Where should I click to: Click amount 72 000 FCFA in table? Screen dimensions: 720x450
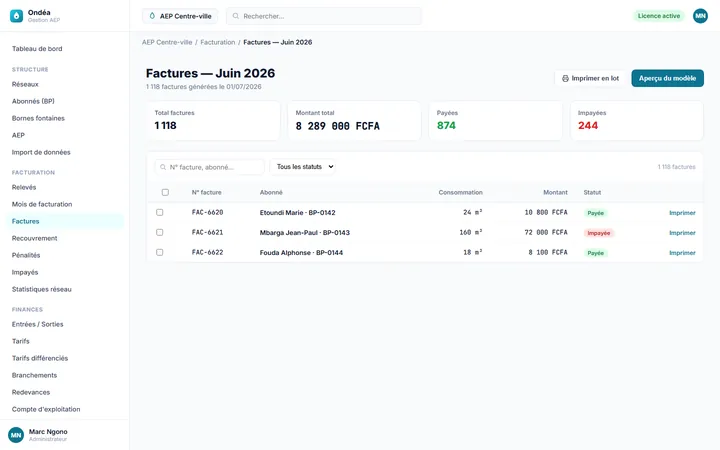[546, 232]
